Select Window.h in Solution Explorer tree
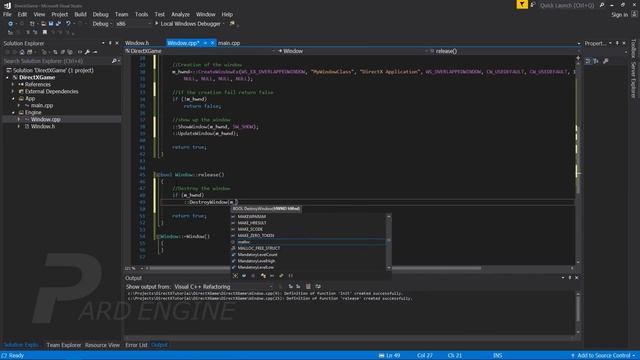The image size is (640, 360). [x=42, y=127]
